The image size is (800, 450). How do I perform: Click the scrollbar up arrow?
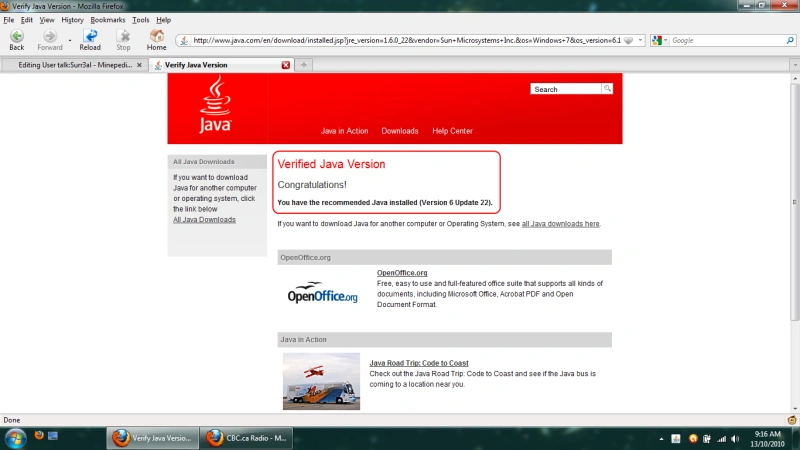tap(794, 78)
